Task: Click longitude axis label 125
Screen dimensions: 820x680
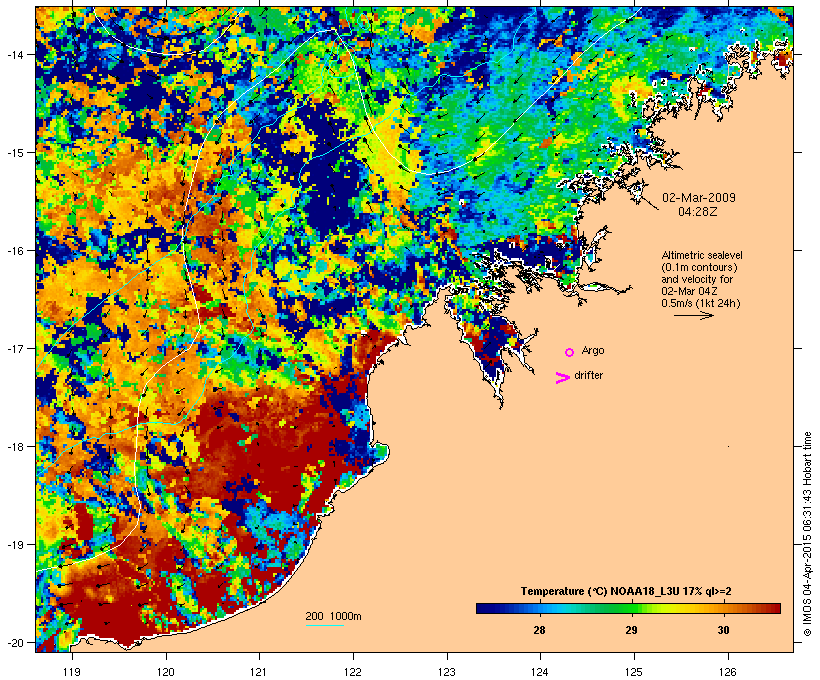Action: click(634, 672)
